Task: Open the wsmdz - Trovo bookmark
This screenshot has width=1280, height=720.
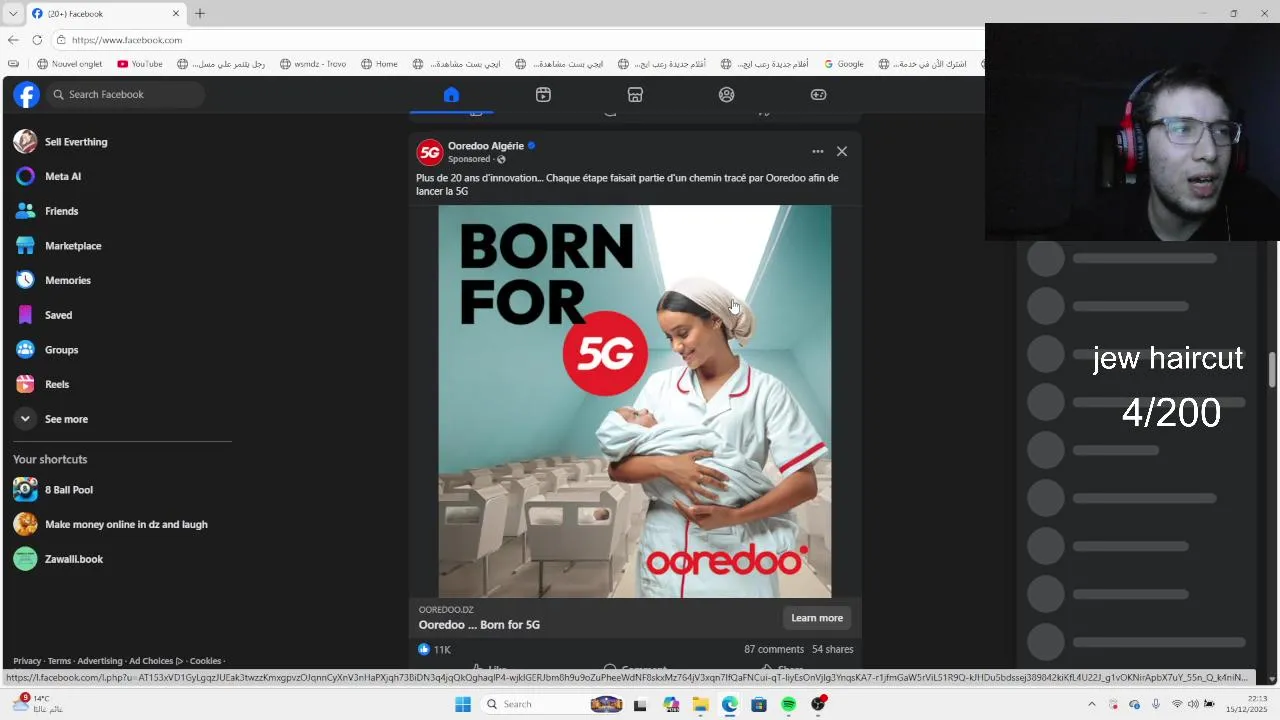Action: point(313,64)
